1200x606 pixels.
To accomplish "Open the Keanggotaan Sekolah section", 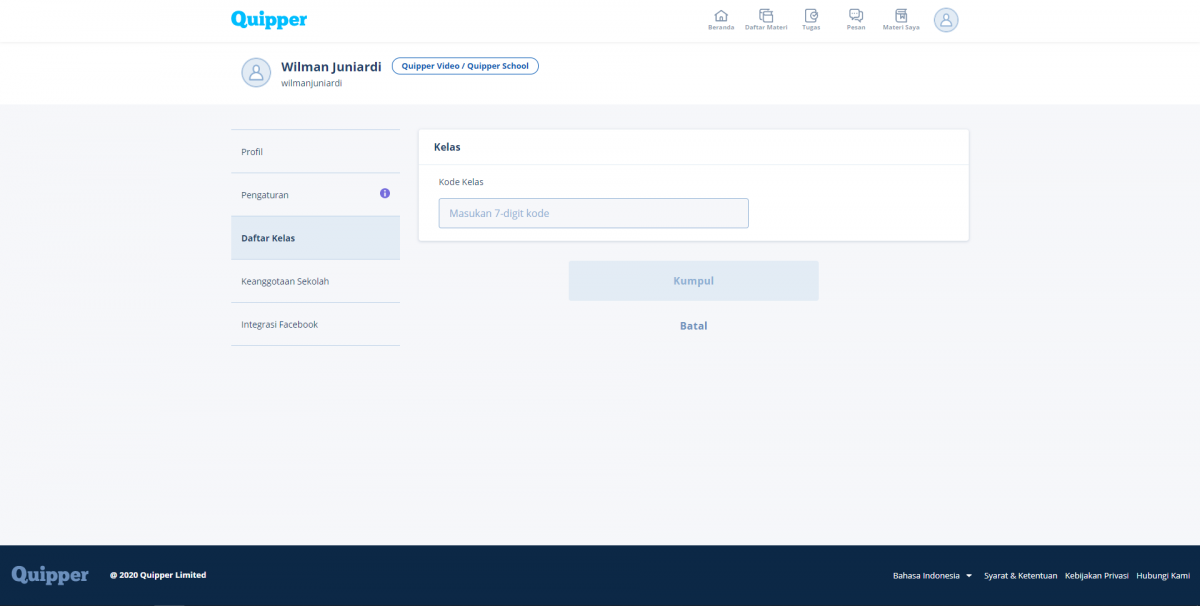I will (x=287, y=281).
